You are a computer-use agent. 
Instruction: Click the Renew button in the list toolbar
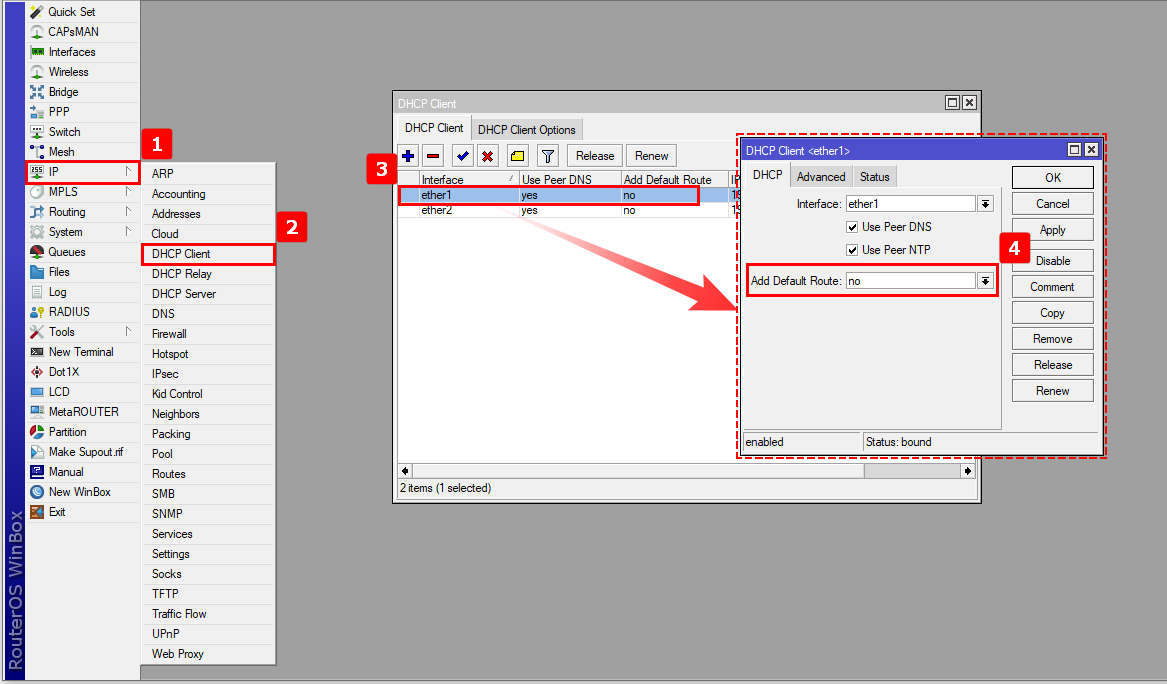(x=651, y=156)
